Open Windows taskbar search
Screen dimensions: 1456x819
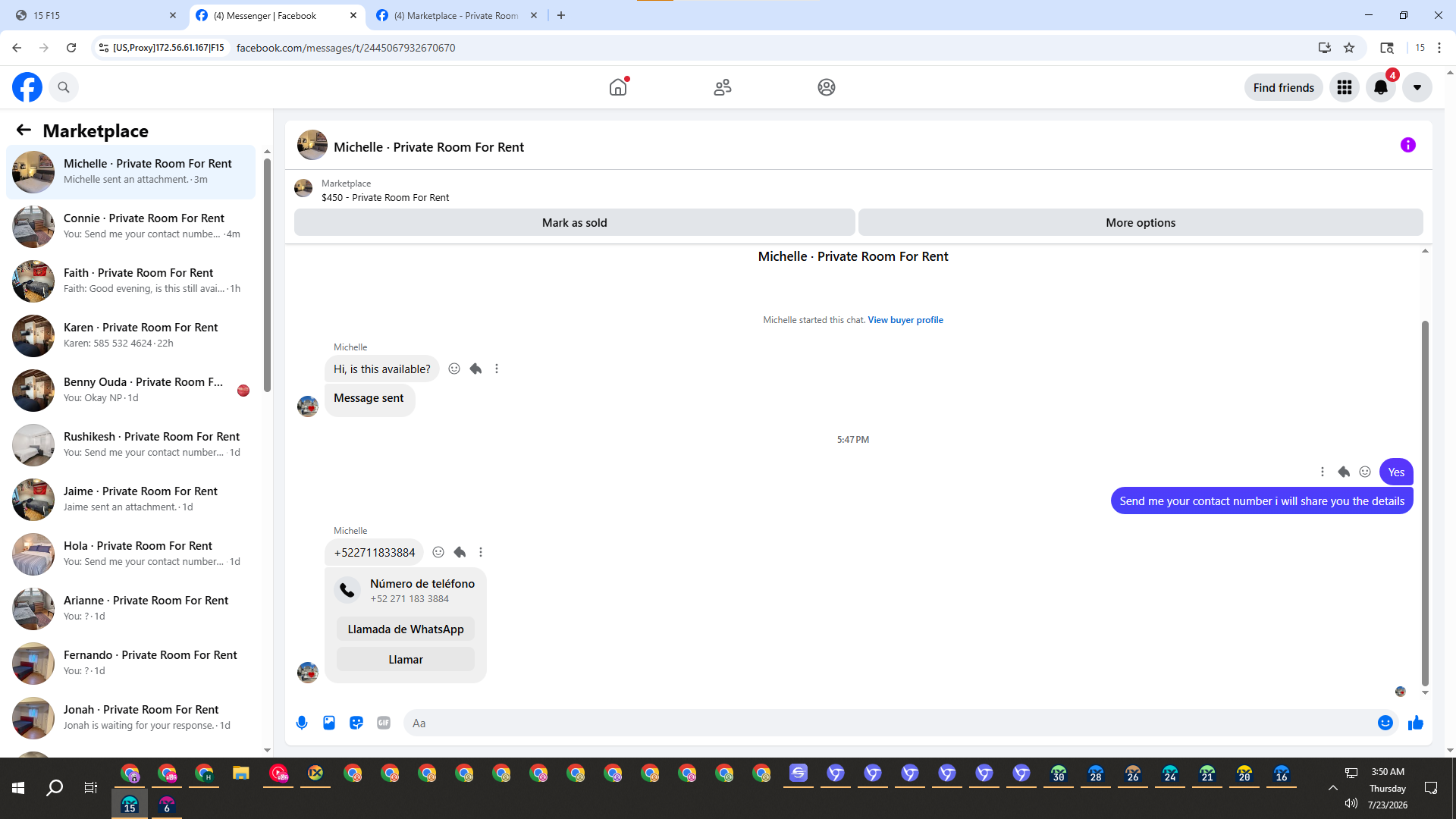55,788
